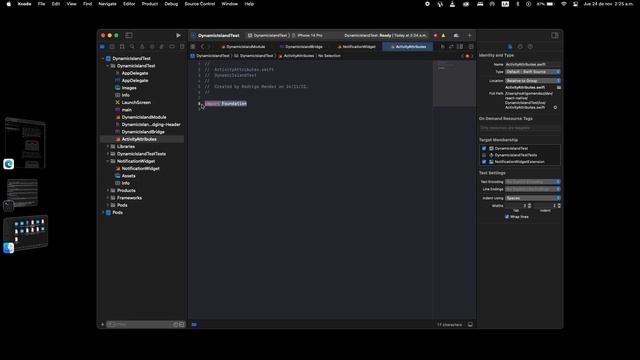Click the yellow warning indicator in toolbar
Screen dimensions: 640x360
point(443,36)
